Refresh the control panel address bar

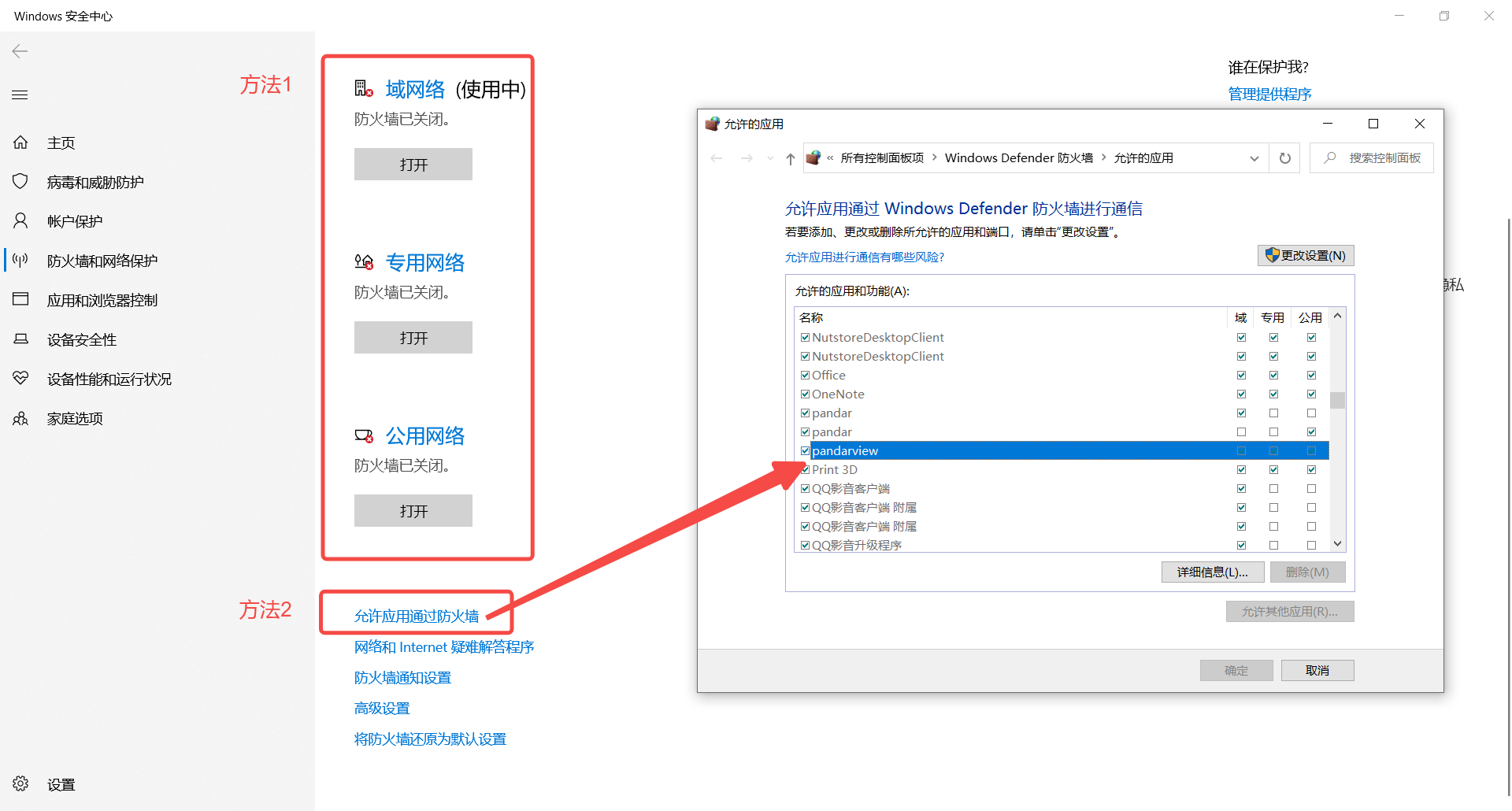point(1285,158)
